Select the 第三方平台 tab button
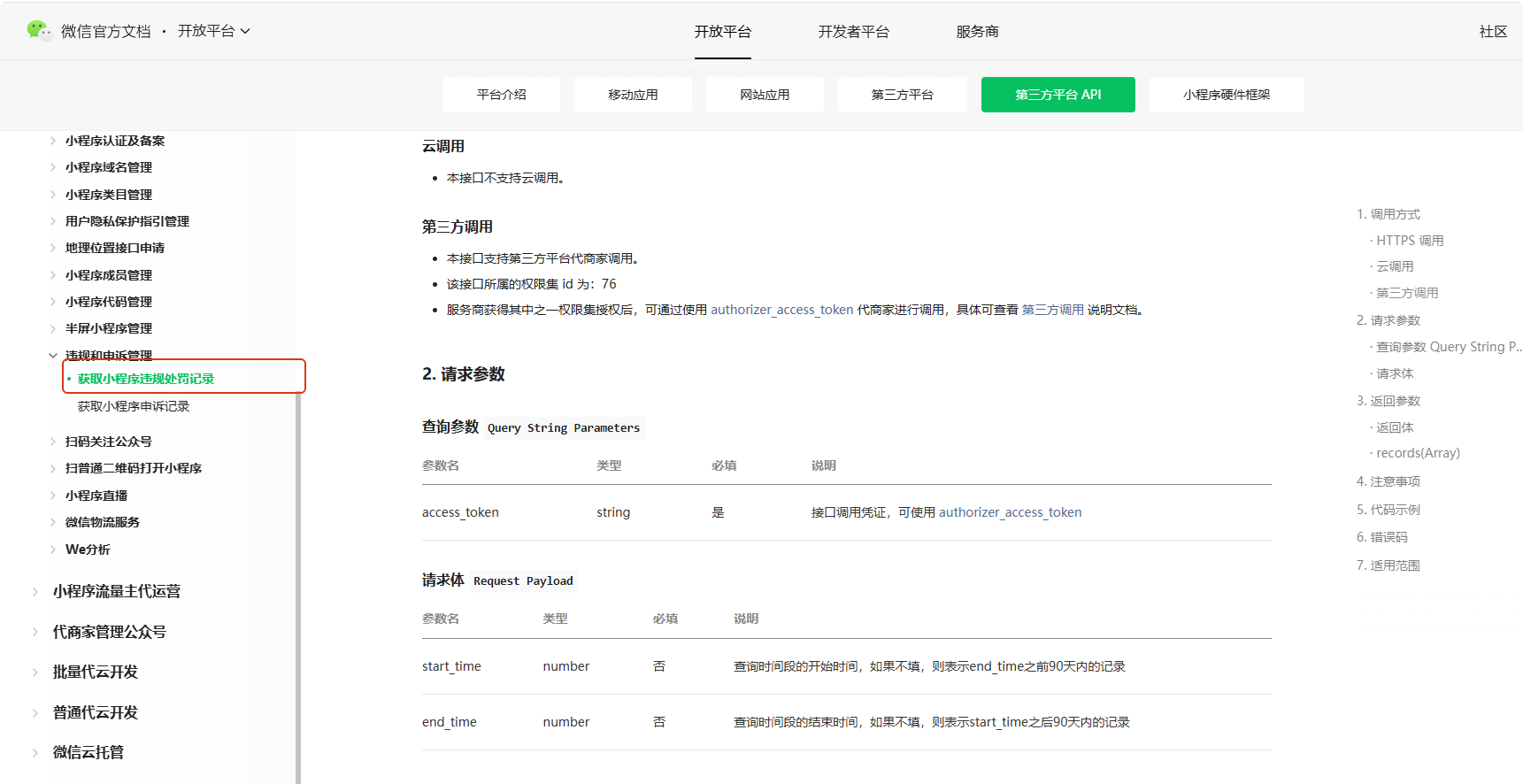Viewport: 1523px width, 784px height. tap(903, 95)
